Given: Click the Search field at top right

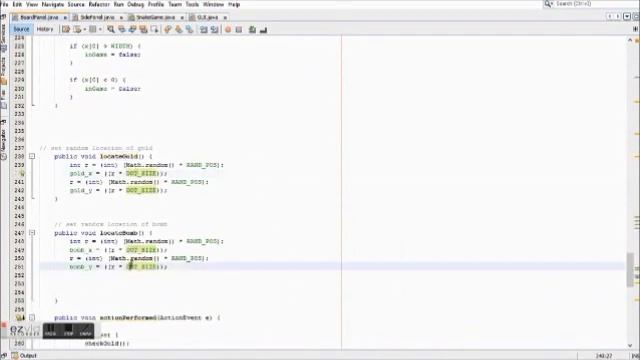Looking at the screenshot, I should pyautogui.click(x=590, y=4).
